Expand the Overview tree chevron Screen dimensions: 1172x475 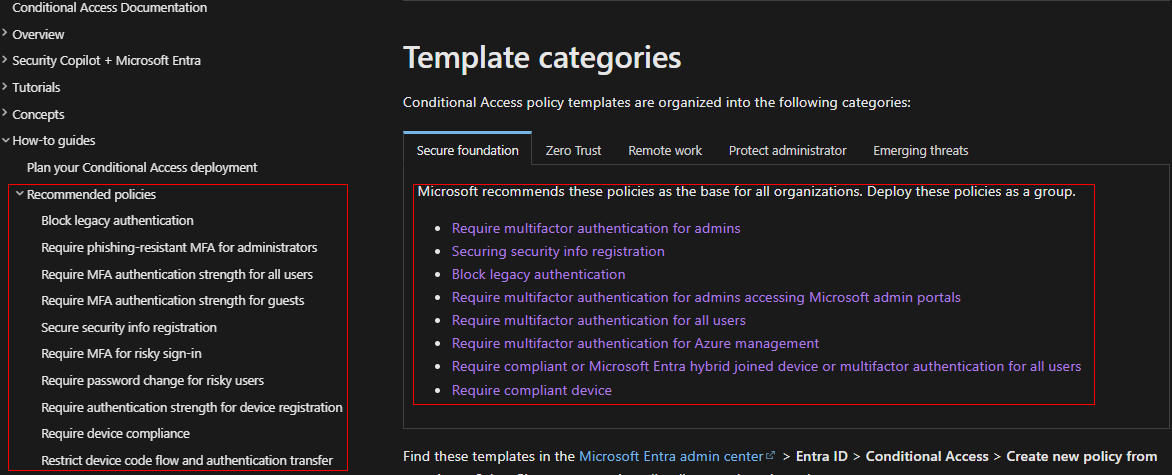pos(6,34)
